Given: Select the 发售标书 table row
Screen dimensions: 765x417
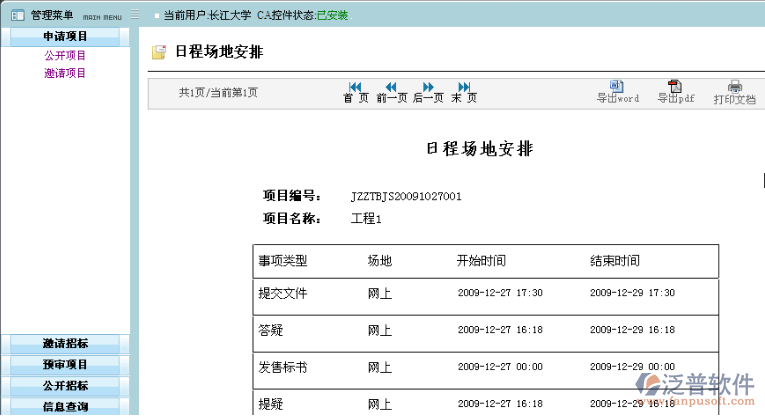Looking at the screenshot, I should click(x=485, y=368).
